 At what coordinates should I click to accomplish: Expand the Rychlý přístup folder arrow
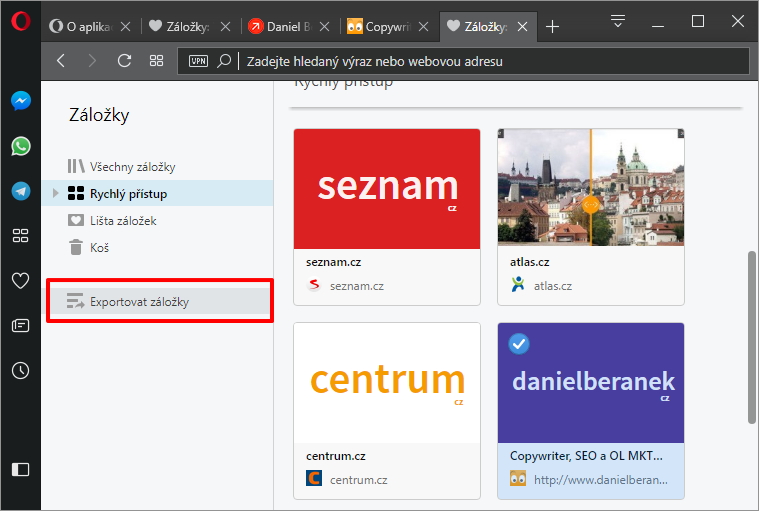point(55,194)
